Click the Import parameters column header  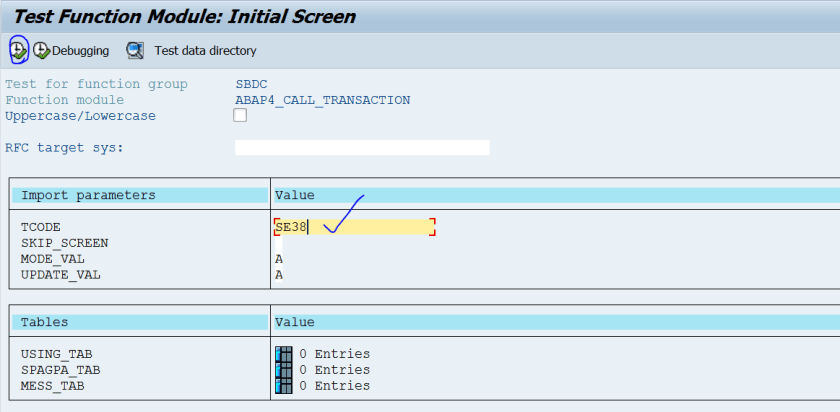pos(88,196)
